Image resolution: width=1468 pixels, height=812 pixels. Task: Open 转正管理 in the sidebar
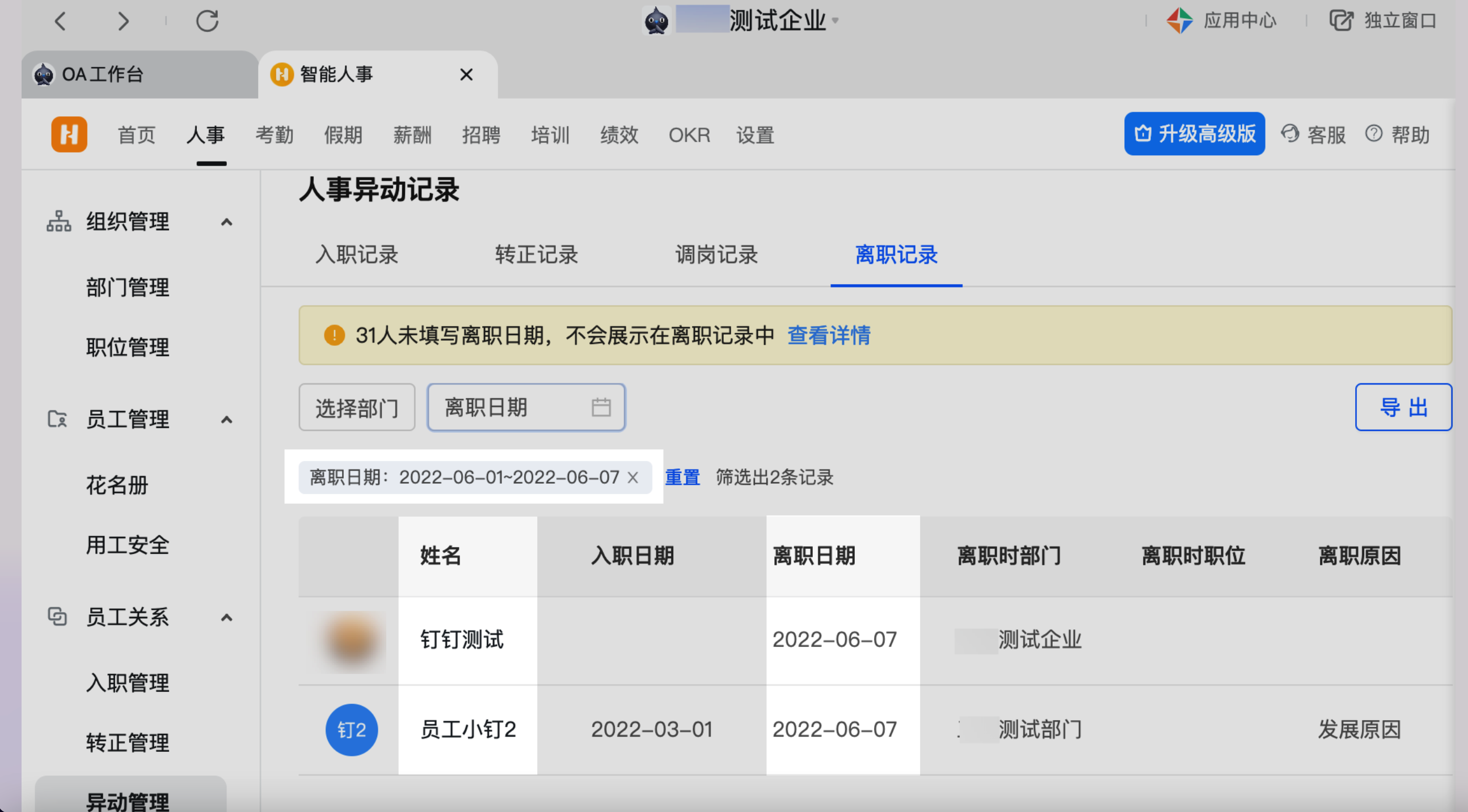click(x=128, y=742)
